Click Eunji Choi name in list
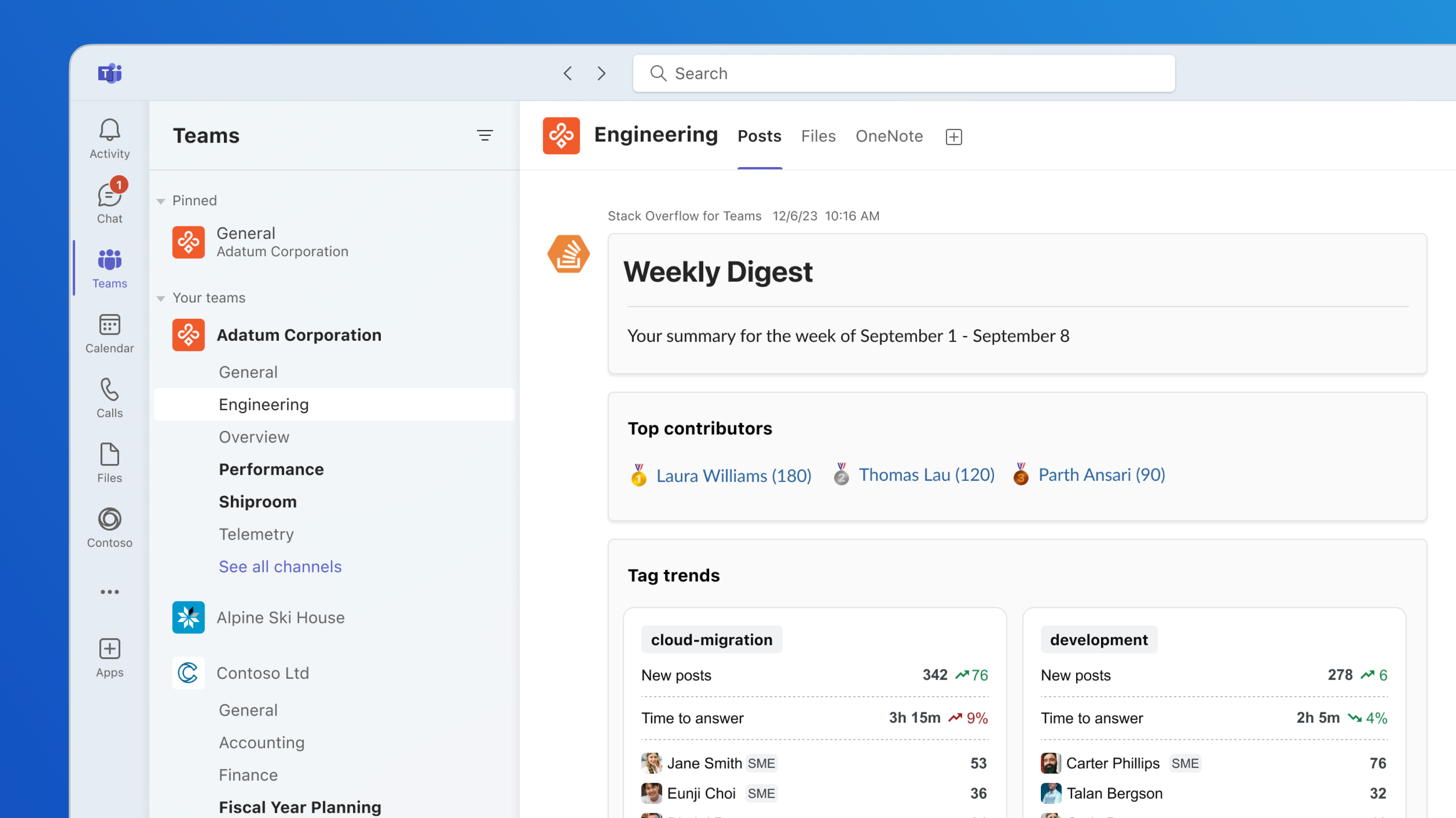Image resolution: width=1456 pixels, height=818 pixels. (701, 793)
